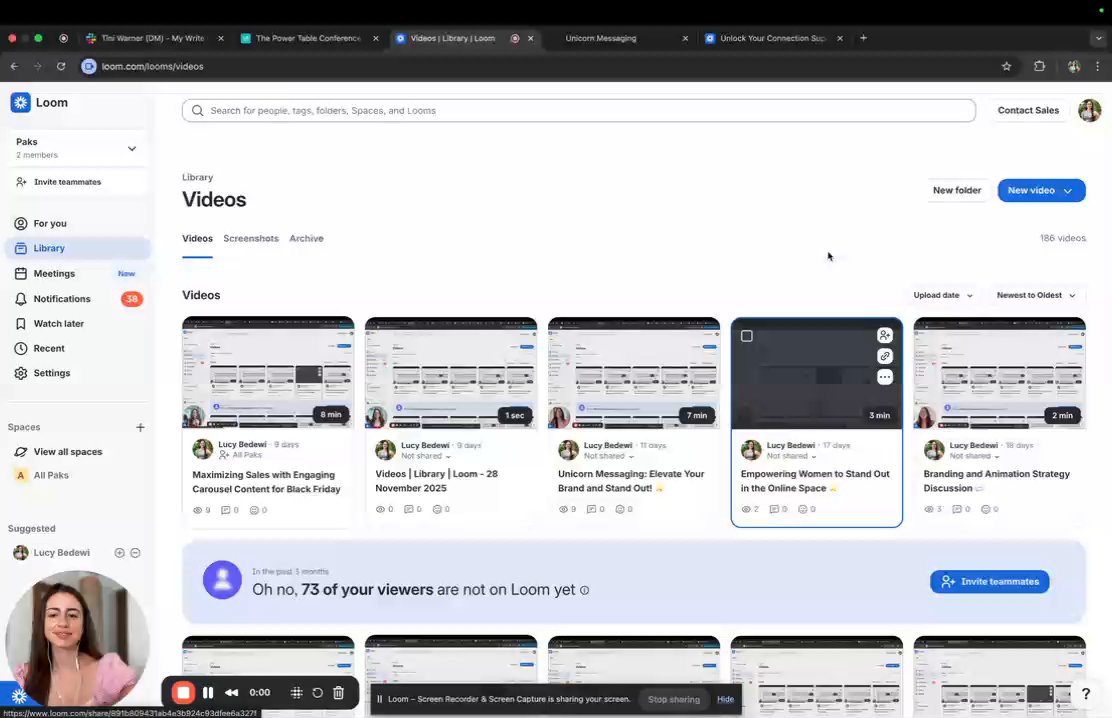The width and height of the screenshot is (1112, 718).
Task: Open the help question mark button
Action: pyautogui.click(x=1085, y=694)
